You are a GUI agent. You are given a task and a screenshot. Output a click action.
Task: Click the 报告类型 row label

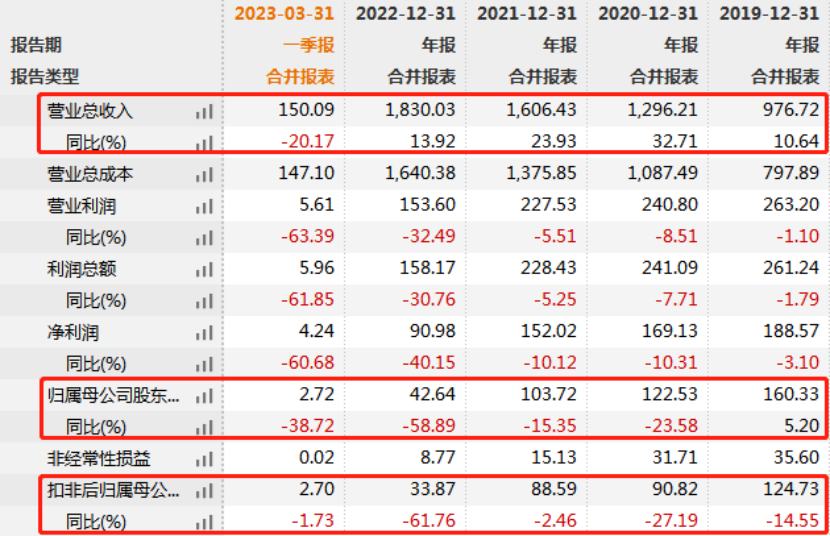coord(44,77)
